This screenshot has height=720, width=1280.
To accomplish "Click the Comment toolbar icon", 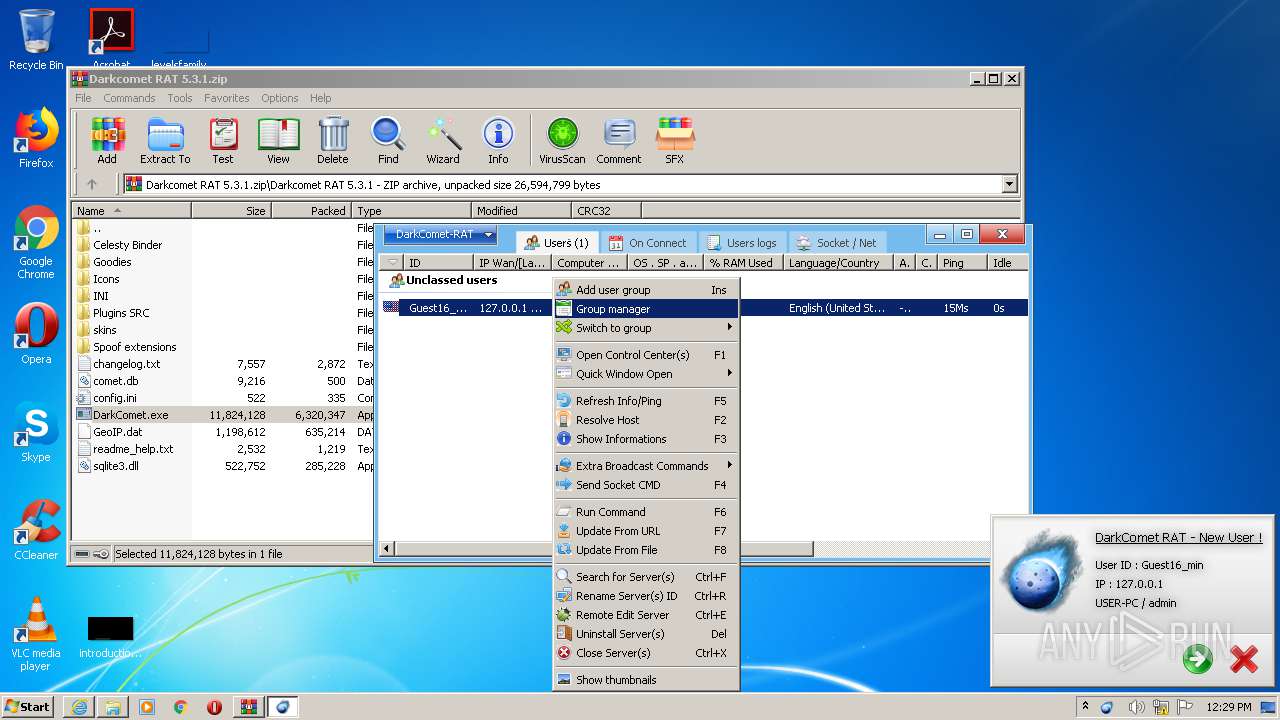I will [x=619, y=141].
